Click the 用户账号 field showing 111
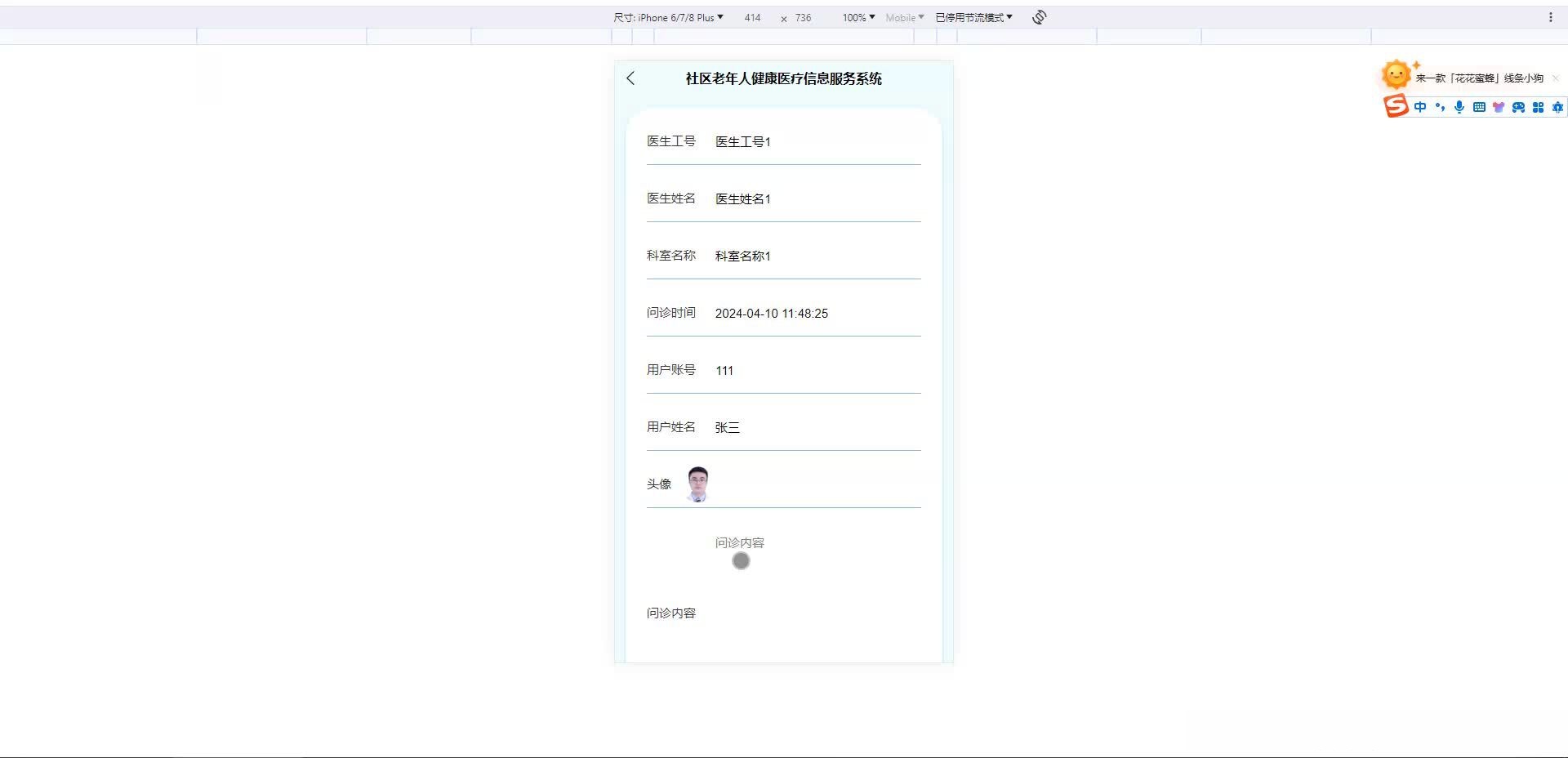 724,370
